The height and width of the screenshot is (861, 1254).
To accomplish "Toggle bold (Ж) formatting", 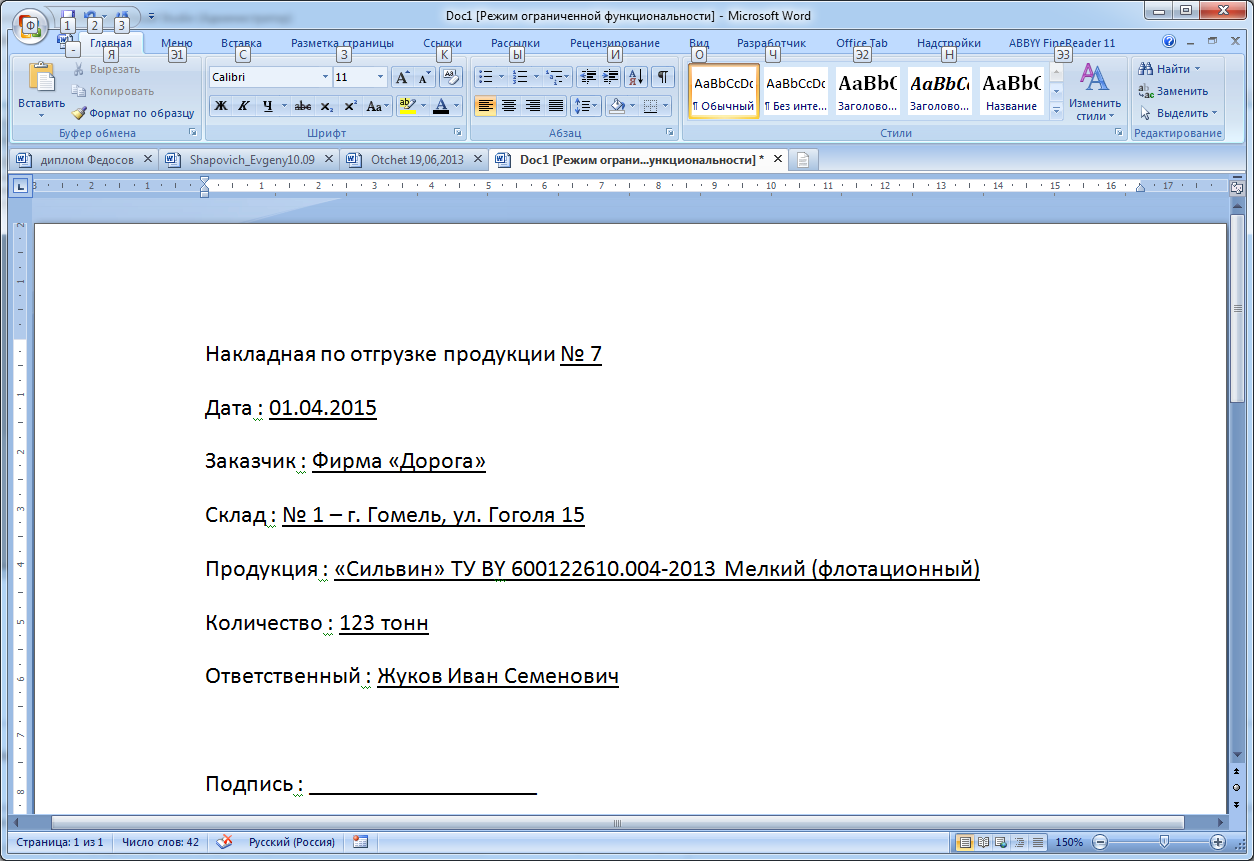I will (x=221, y=105).
